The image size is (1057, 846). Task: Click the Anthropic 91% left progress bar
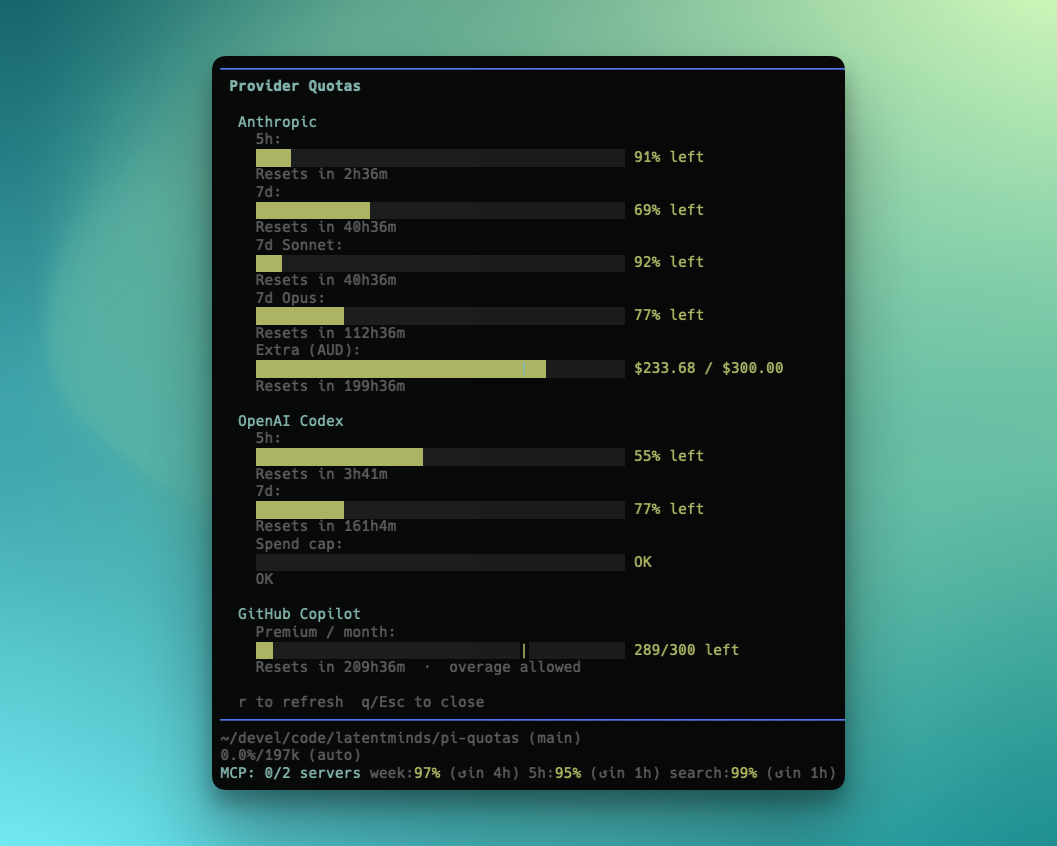[x=440, y=158]
